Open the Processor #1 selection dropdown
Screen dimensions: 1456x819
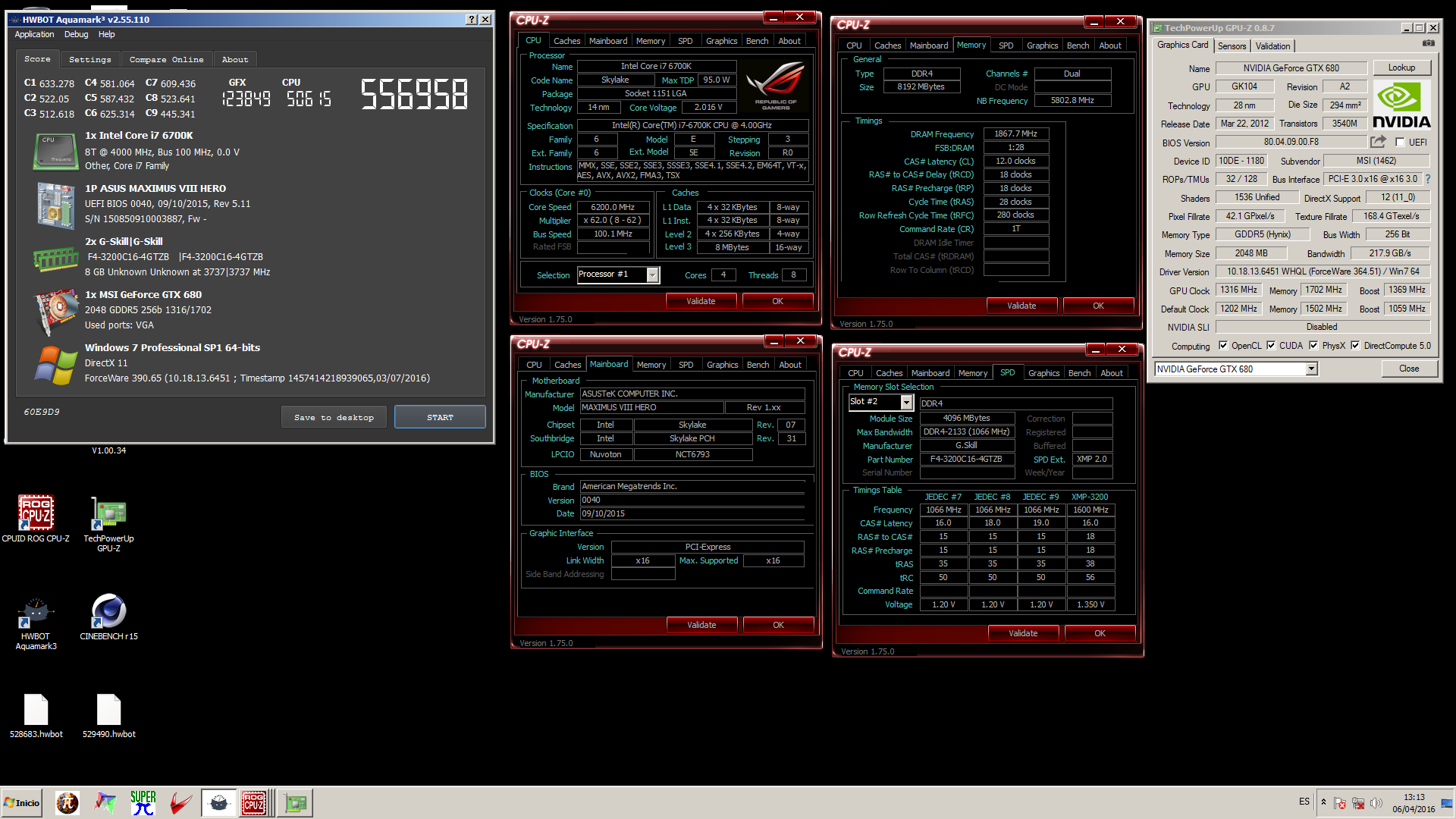click(652, 275)
